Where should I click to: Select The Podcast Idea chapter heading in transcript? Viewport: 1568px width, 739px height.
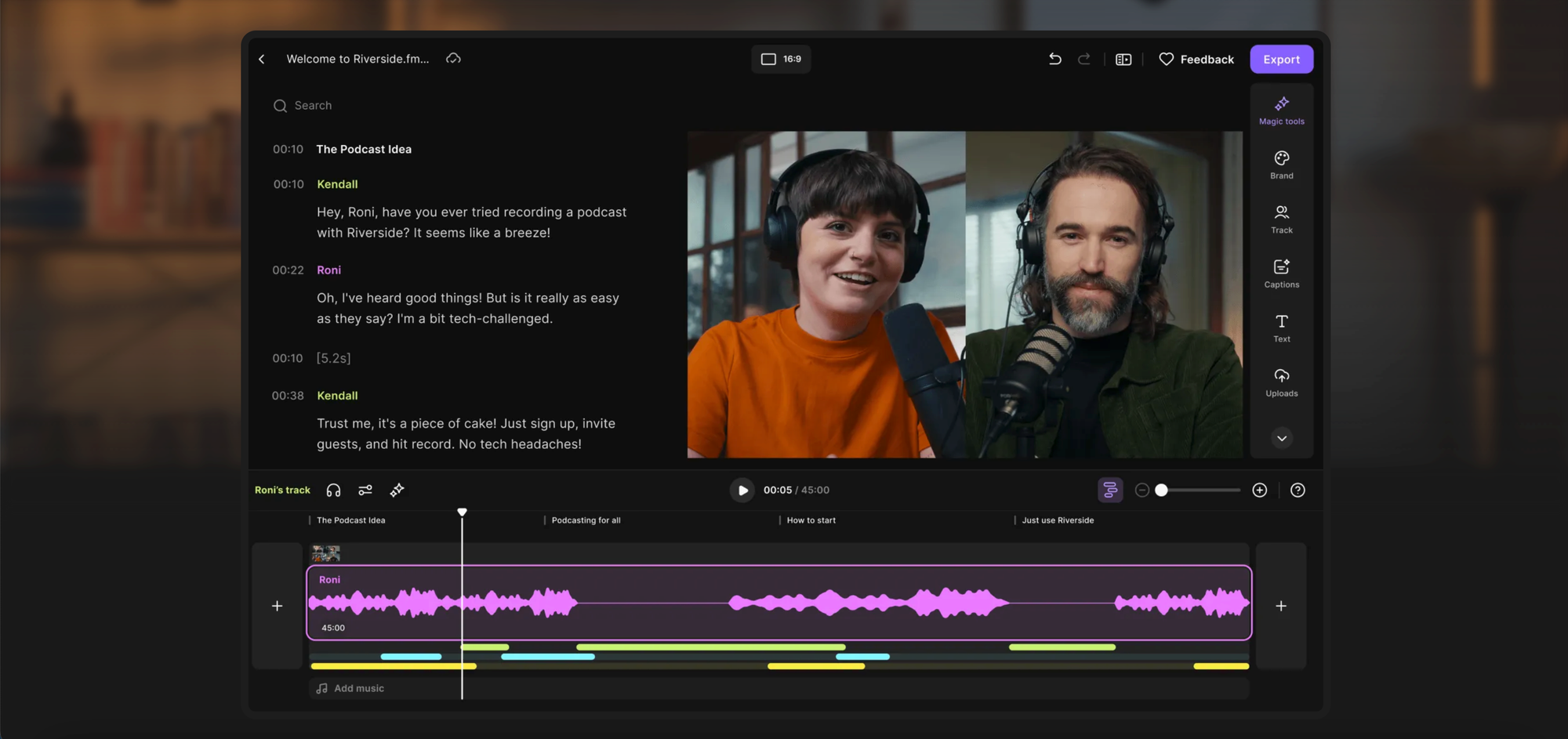[364, 149]
